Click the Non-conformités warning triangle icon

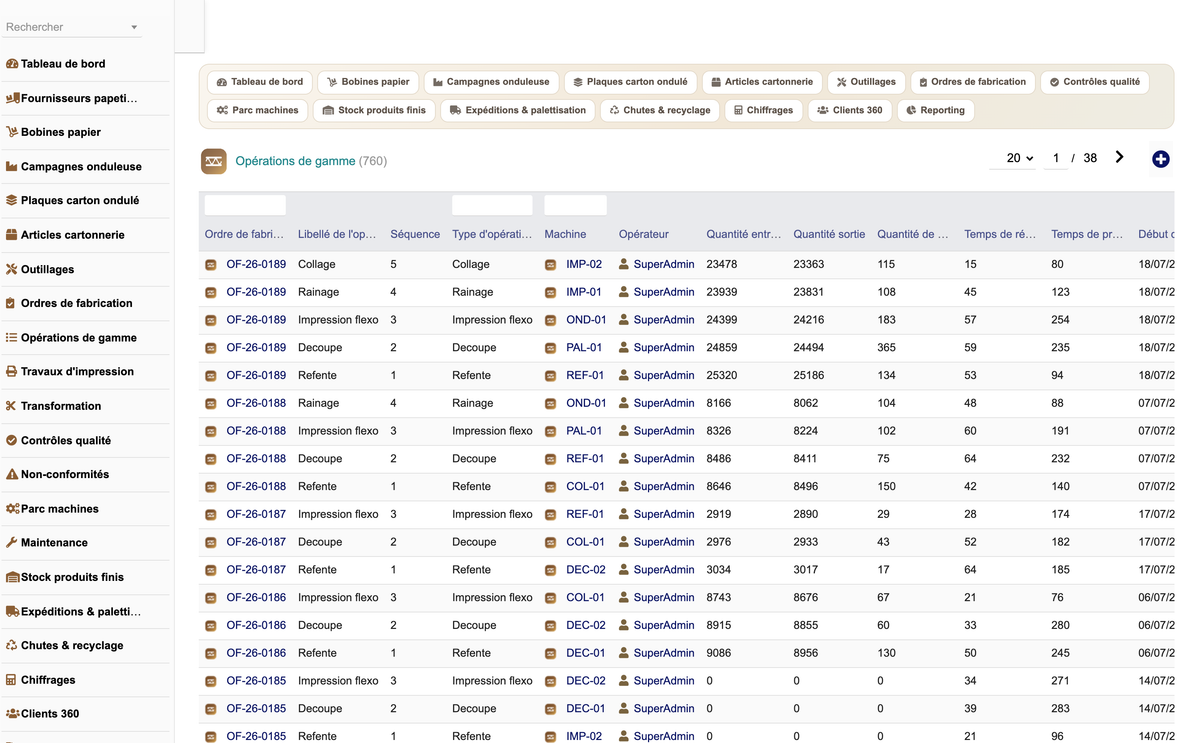coord(12,474)
